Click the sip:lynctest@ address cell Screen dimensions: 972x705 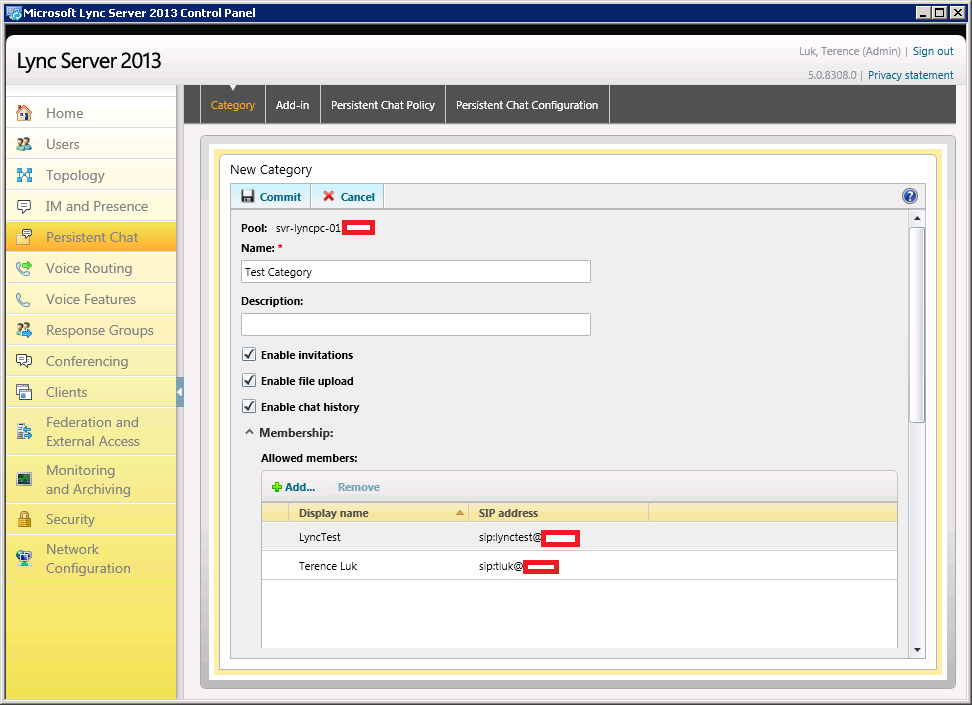tap(529, 538)
